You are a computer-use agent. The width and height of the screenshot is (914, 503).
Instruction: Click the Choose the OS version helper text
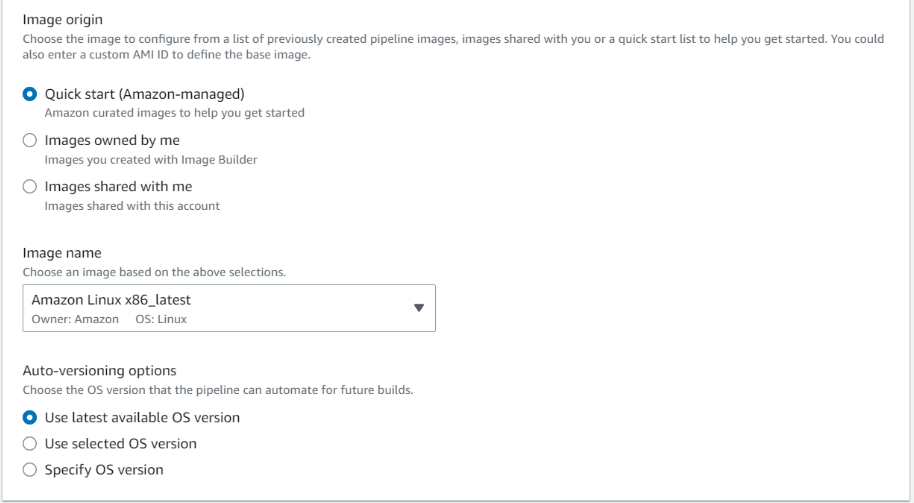click(x=217, y=389)
